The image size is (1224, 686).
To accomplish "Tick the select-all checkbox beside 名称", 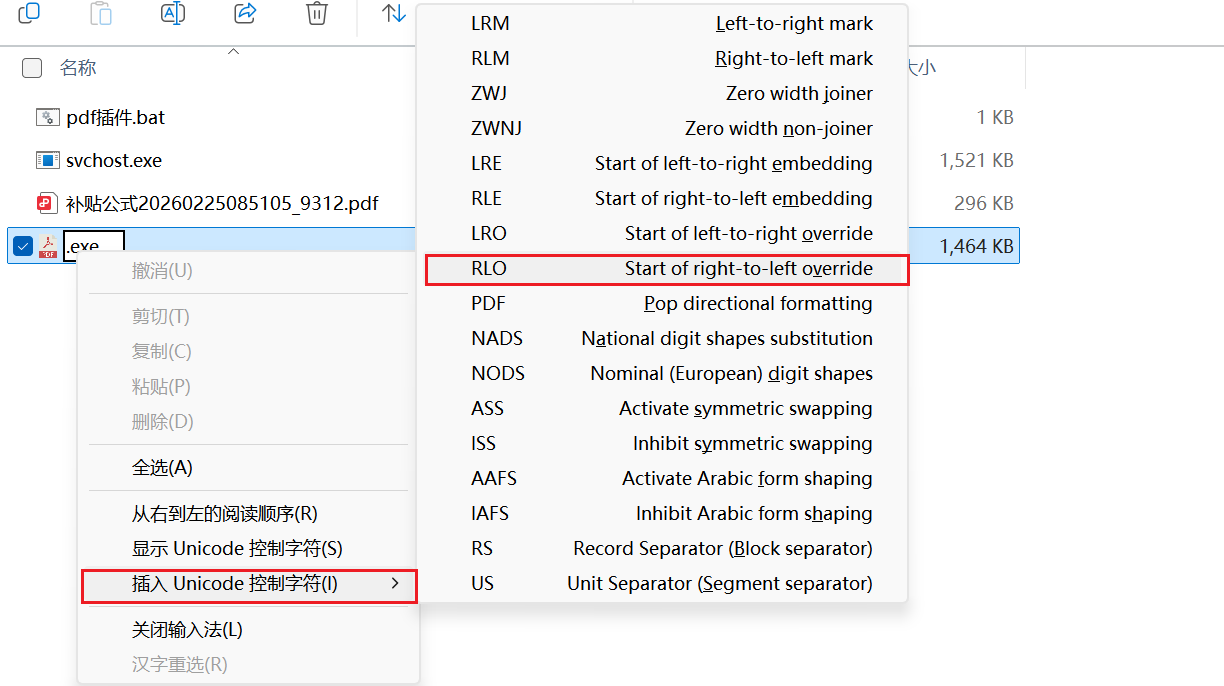I will [x=32, y=68].
